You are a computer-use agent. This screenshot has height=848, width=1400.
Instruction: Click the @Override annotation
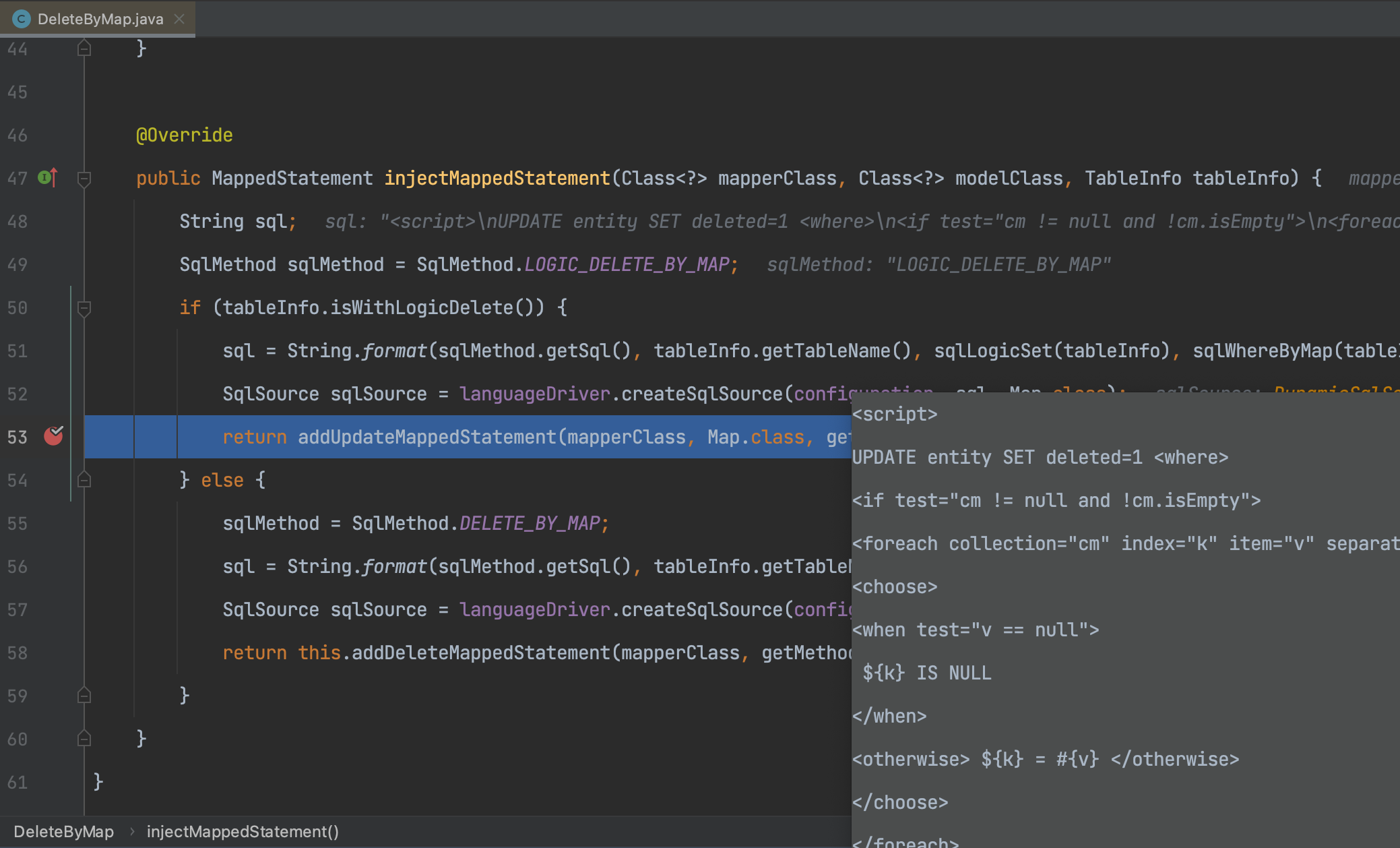[184, 135]
